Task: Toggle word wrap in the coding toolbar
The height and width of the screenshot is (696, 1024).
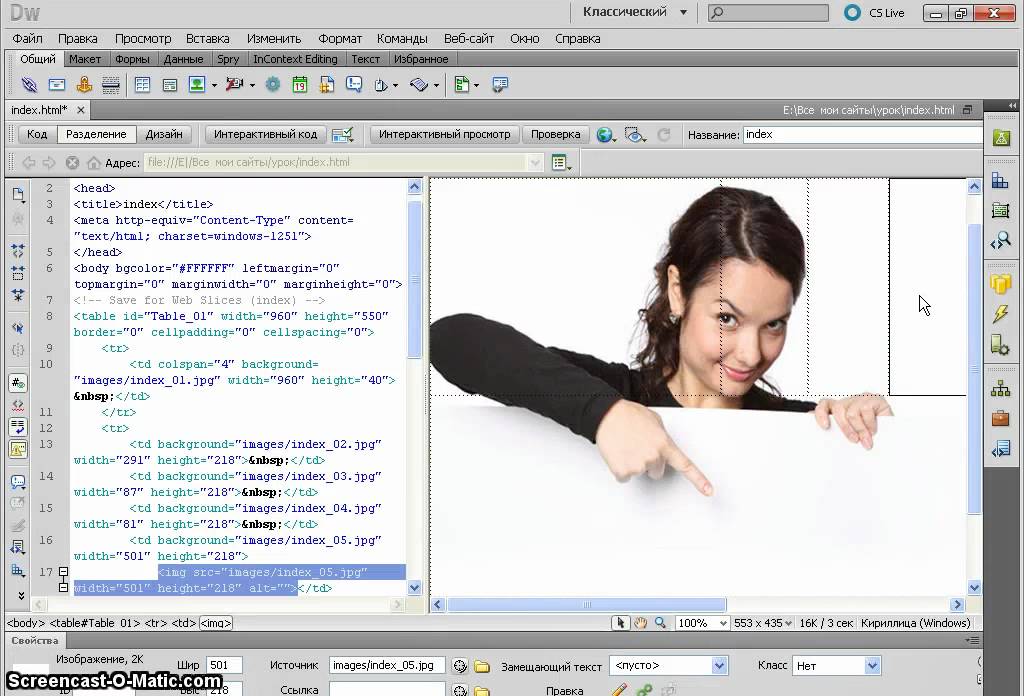Action: point(18,427)
